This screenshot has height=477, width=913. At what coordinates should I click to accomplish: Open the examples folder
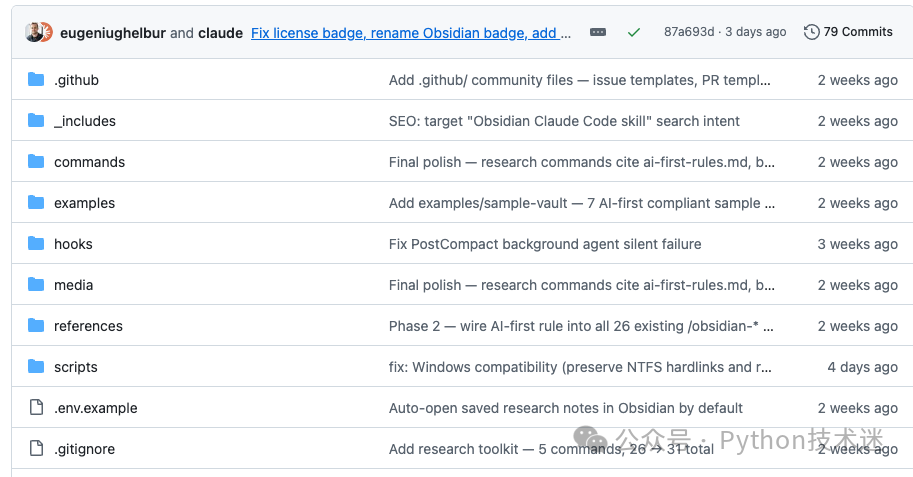coord(84,203)
